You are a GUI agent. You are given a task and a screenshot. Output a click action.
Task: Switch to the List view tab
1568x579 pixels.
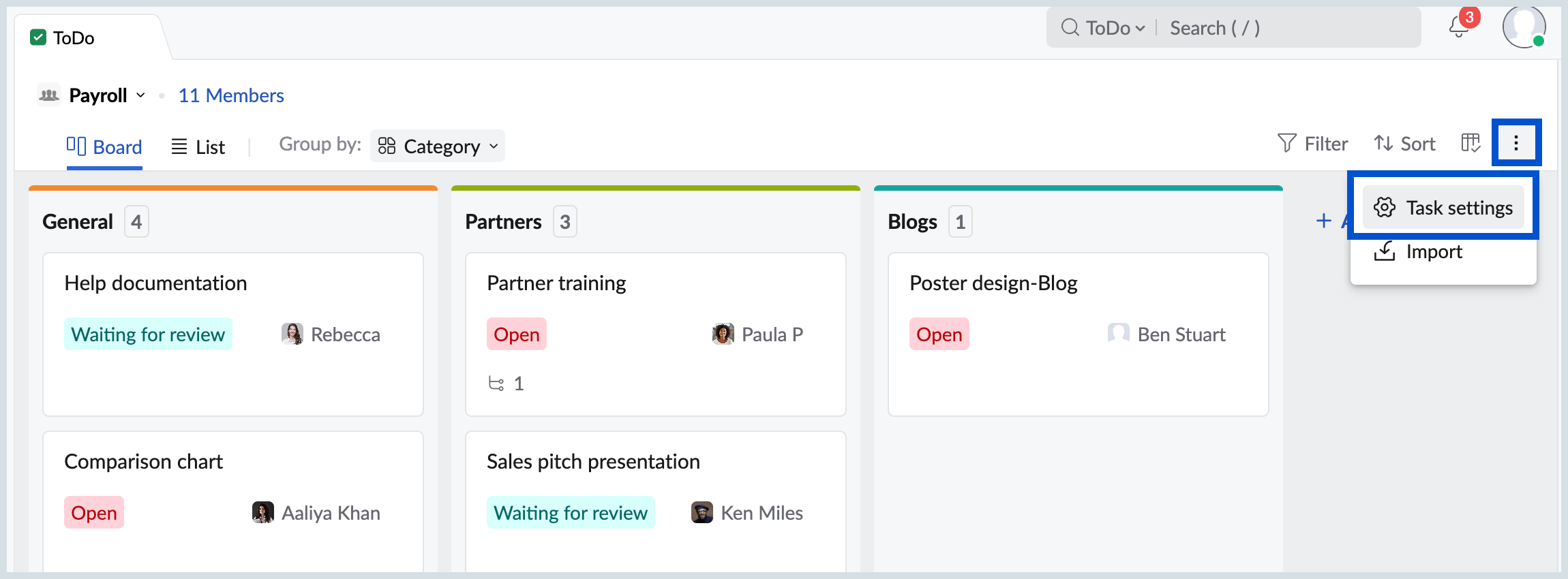[198, 146]
